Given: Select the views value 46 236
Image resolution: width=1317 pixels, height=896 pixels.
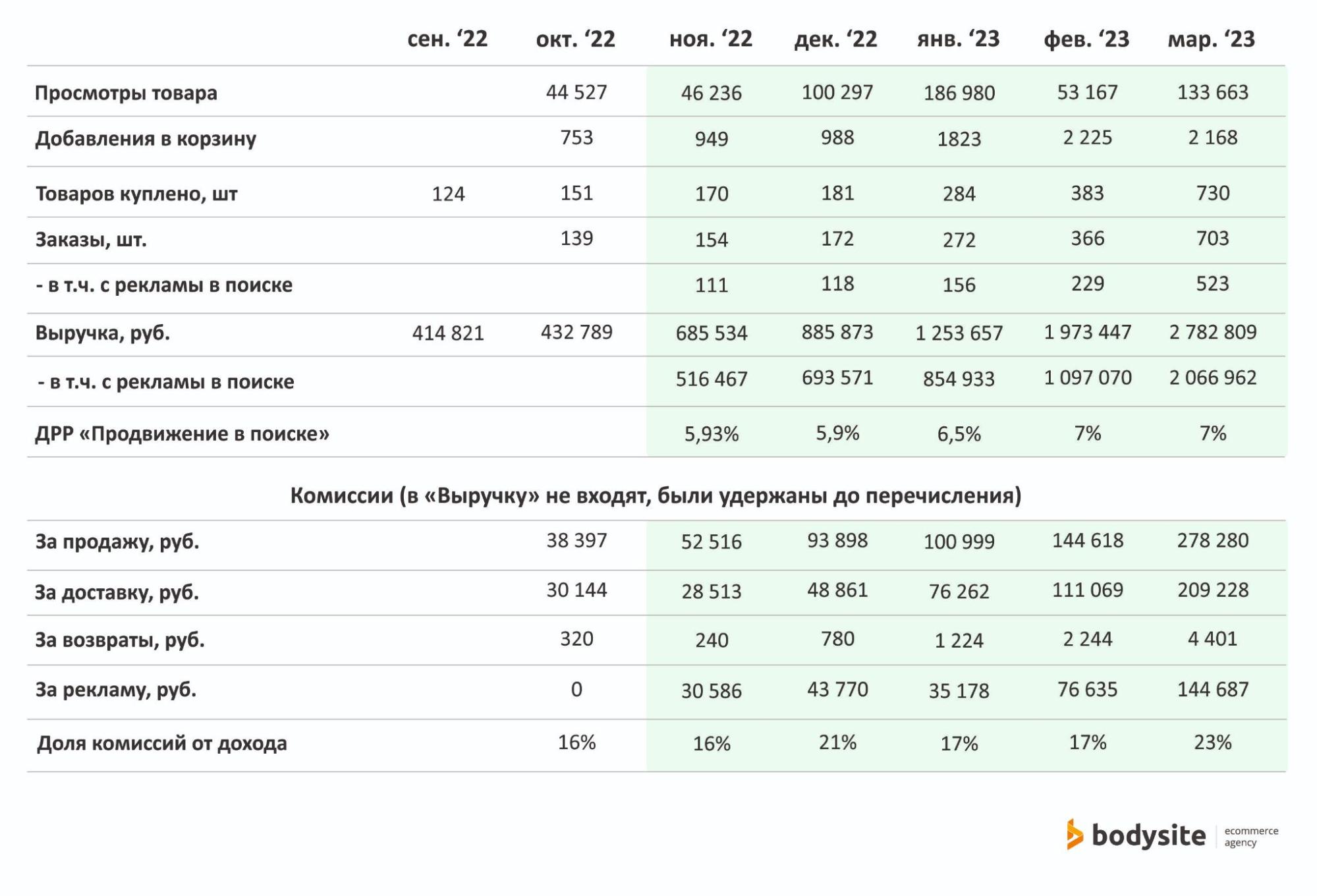Looking at the screenshot, I should tap(711, 93).
